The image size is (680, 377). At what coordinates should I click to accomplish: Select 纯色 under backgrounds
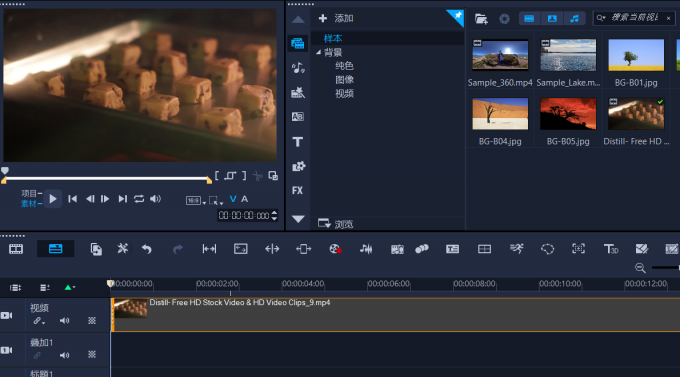(344, 66)
